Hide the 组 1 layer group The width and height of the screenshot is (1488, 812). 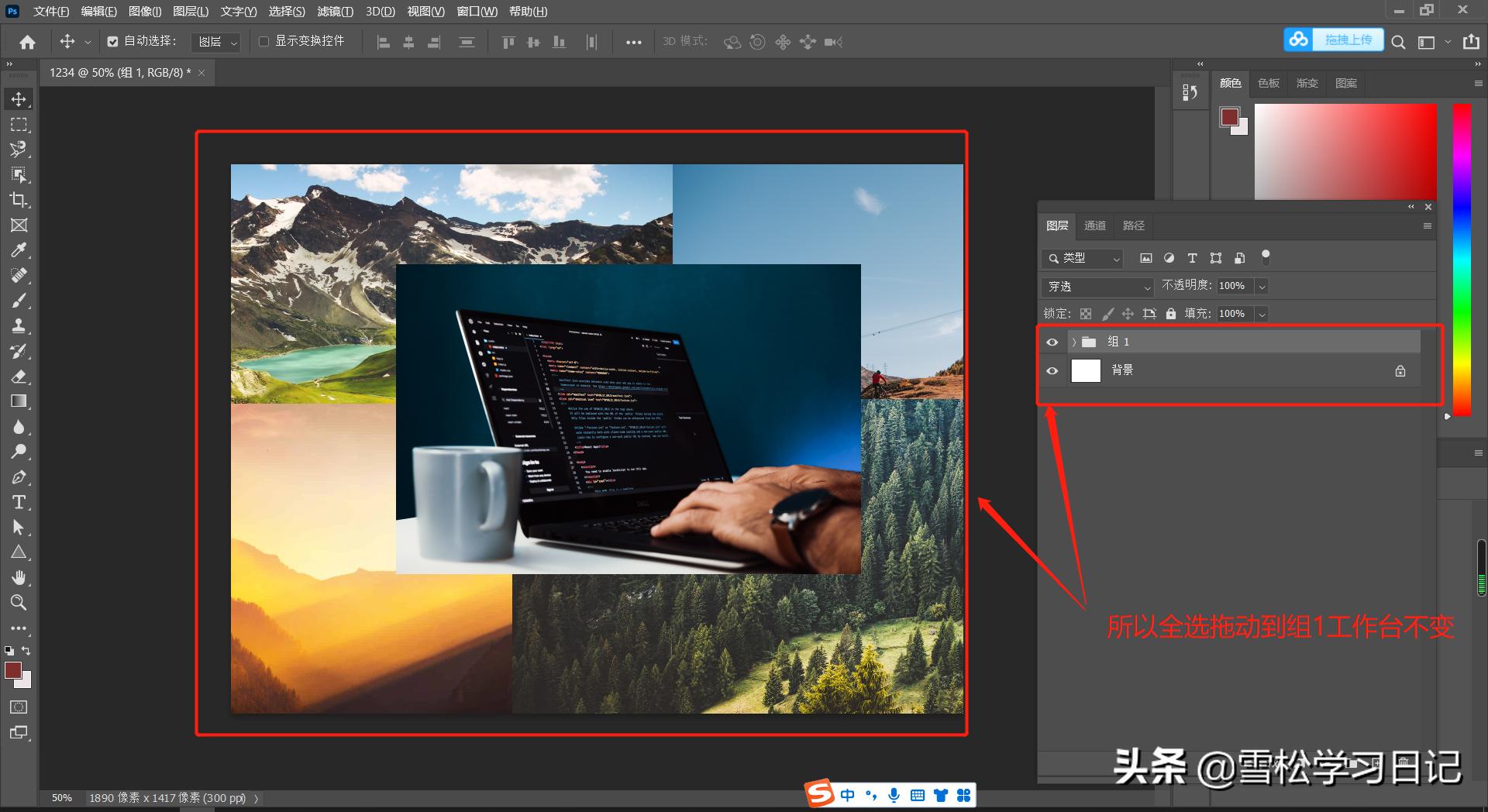pos(1052,342)
